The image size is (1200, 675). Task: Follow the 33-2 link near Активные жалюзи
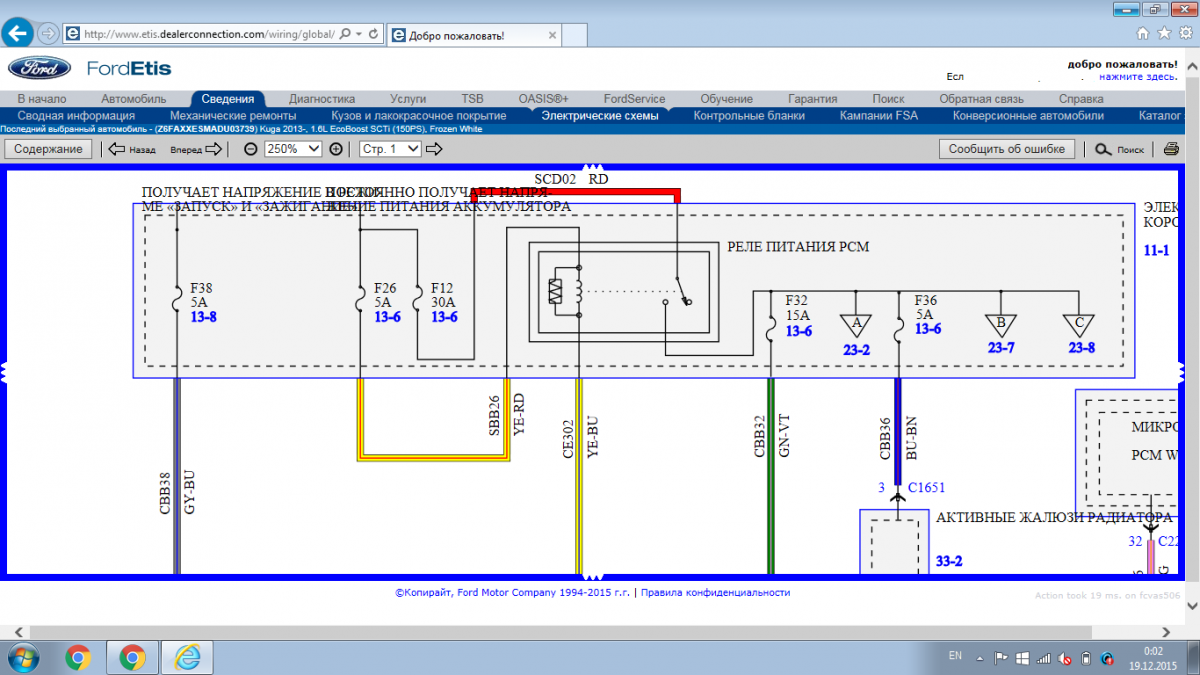(x=950, y=562)
